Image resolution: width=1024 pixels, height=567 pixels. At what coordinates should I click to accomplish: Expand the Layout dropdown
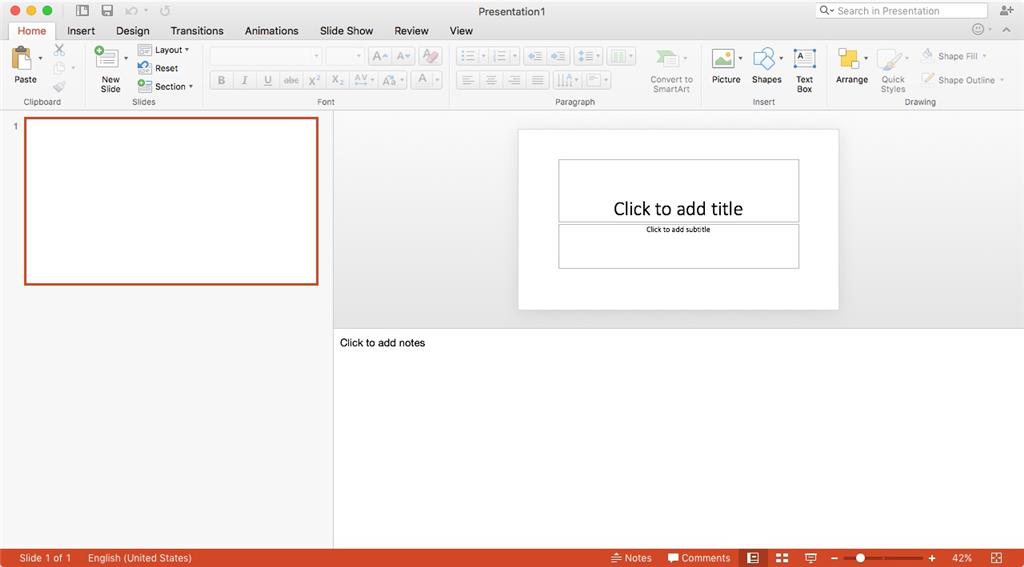coord(187,50)
